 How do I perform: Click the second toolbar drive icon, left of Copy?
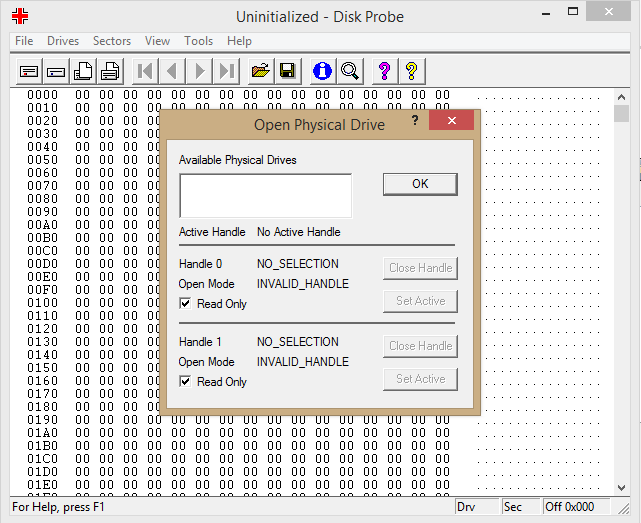tap(56, 72)
